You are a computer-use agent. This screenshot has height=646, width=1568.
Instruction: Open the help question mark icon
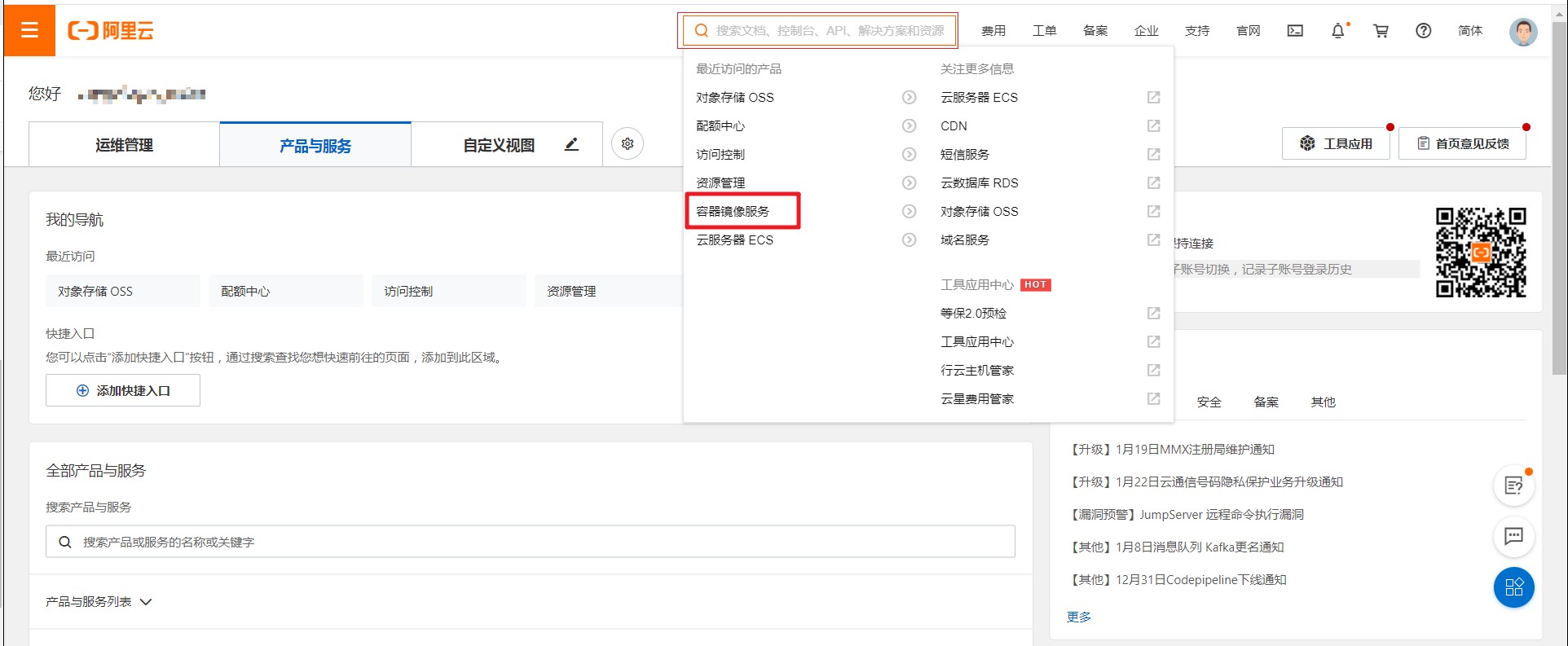1423,31
